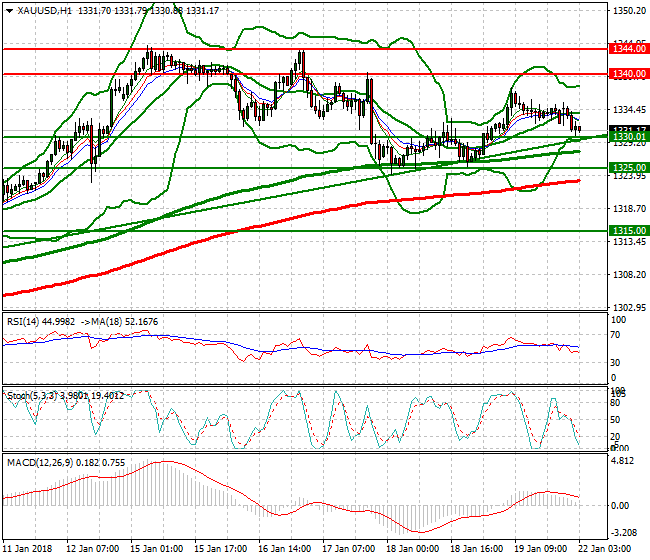Click the 1302.95 price axis value
This screenshot has height=560, width=650.
pyautogui.click(x=629, y=308)
